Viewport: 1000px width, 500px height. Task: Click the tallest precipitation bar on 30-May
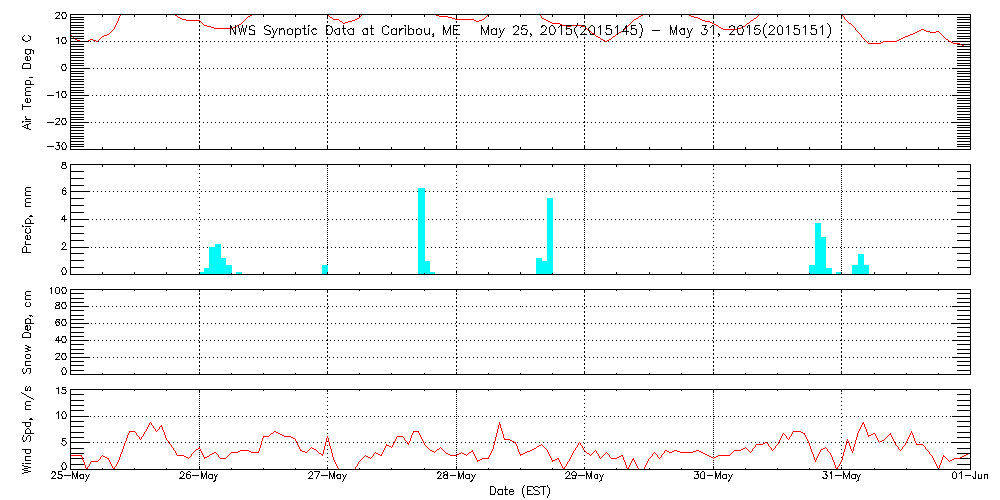817,247
